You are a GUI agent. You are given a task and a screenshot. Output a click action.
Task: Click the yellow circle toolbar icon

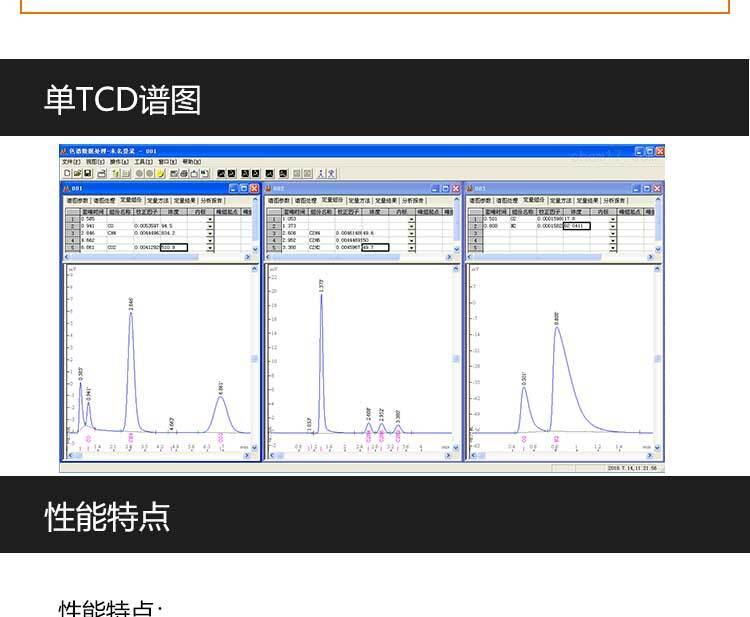tap(160, 173)
